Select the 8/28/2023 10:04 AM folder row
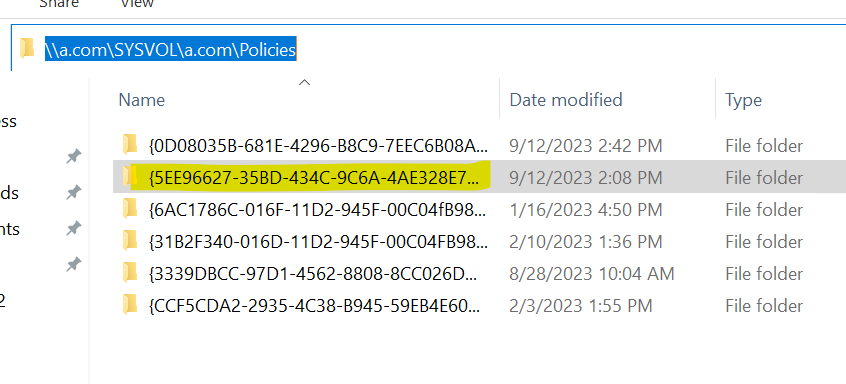 click(x=479, y=273)
